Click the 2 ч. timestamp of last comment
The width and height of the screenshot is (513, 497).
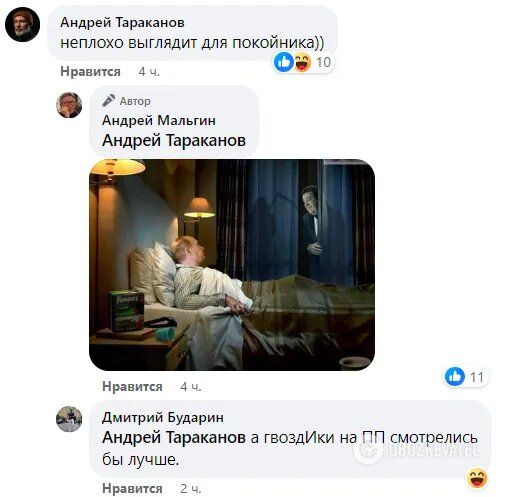coord(191,489)
